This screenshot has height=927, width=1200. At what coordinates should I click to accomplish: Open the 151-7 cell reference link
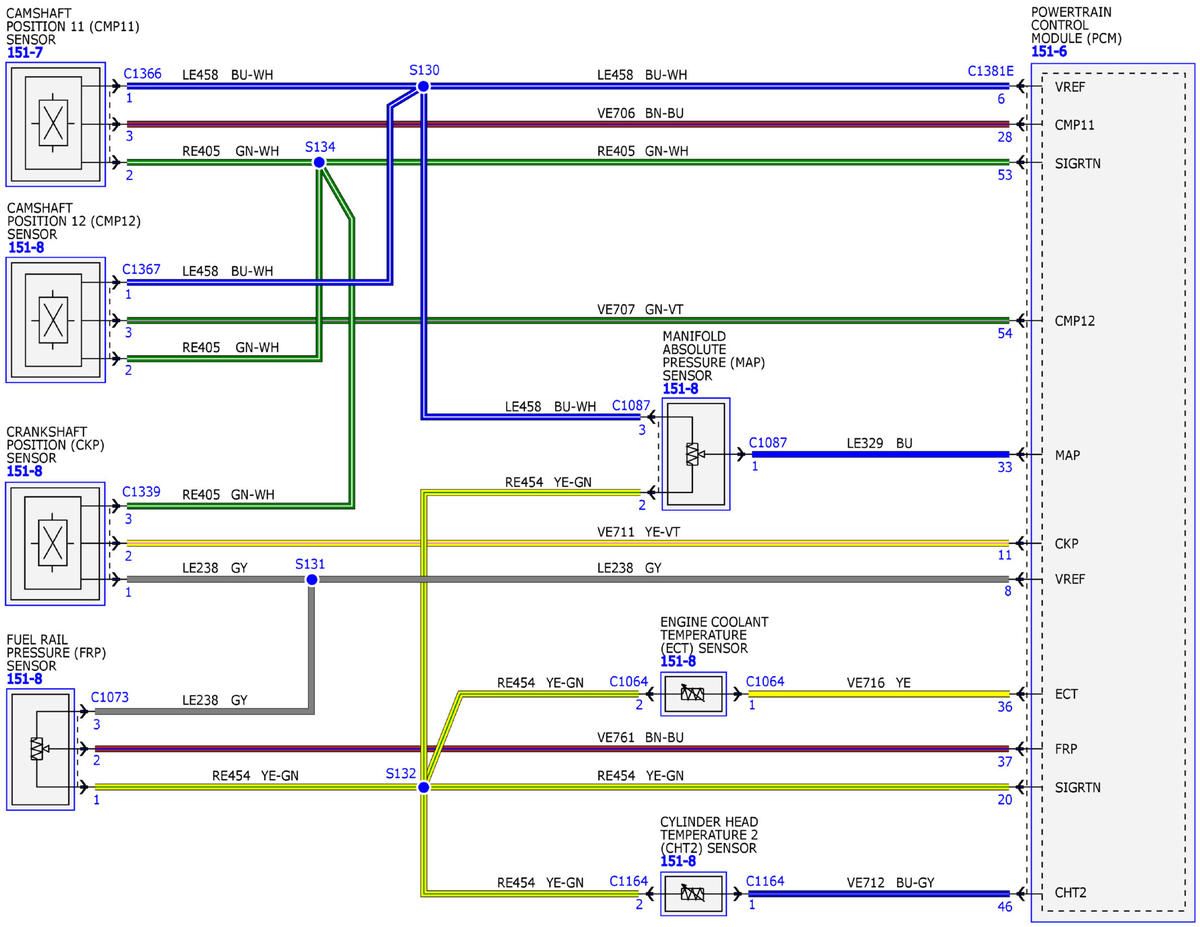pyautogui.click(x=24, y=52)
